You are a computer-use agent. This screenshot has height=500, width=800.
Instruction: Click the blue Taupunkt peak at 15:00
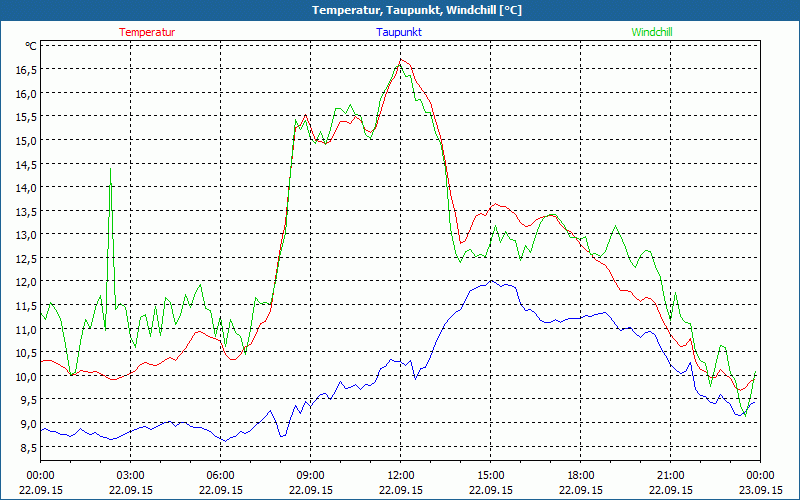(x=491, y=281)
